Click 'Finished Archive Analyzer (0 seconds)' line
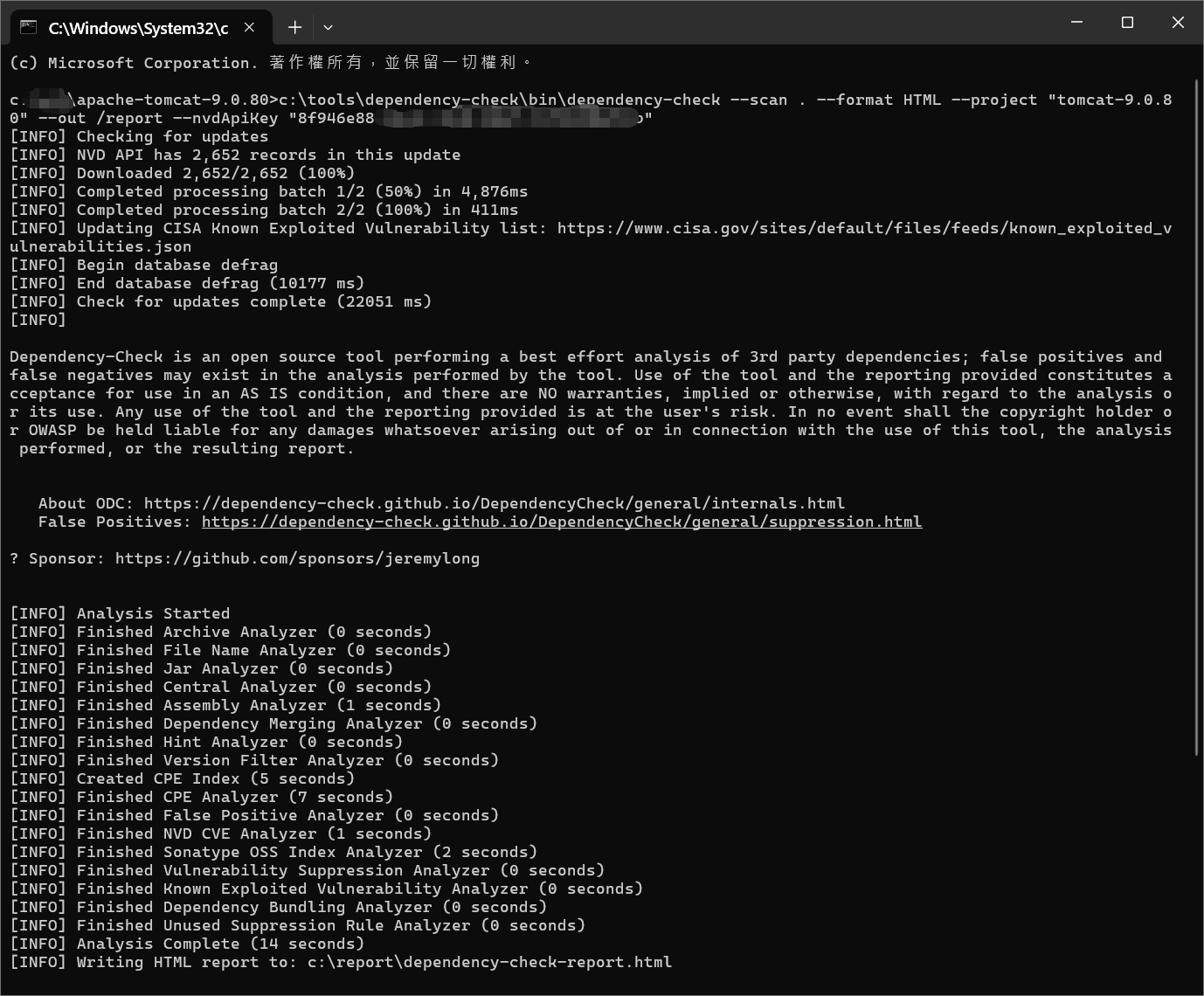Image resolution: width=1204 pixels, height=996 pixels. point(221,632)
